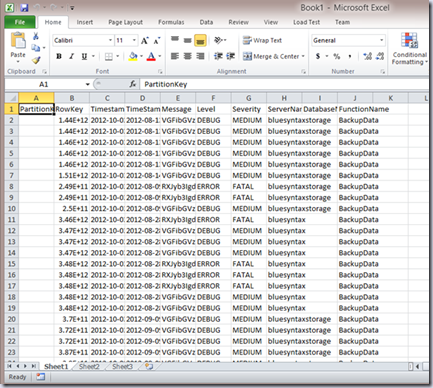This screenshot has width=433, height=388.
Task: Increase font size with Grow Font
Action: pyautogui.click(x=144, y=41)
